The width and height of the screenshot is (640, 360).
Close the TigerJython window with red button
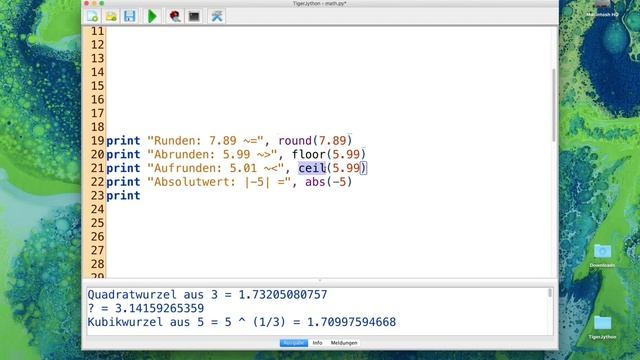tap(87, 3)
